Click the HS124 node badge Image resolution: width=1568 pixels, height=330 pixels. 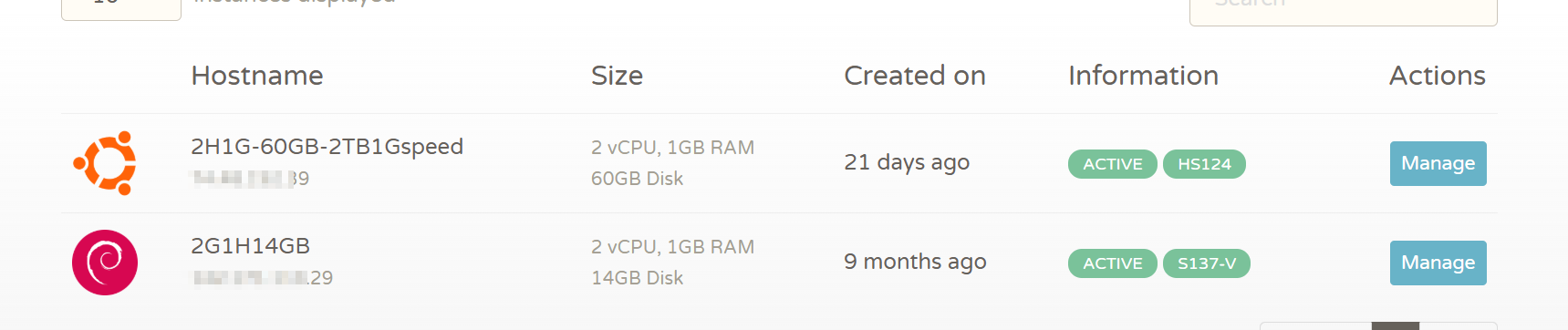(x=1204, y=164)
